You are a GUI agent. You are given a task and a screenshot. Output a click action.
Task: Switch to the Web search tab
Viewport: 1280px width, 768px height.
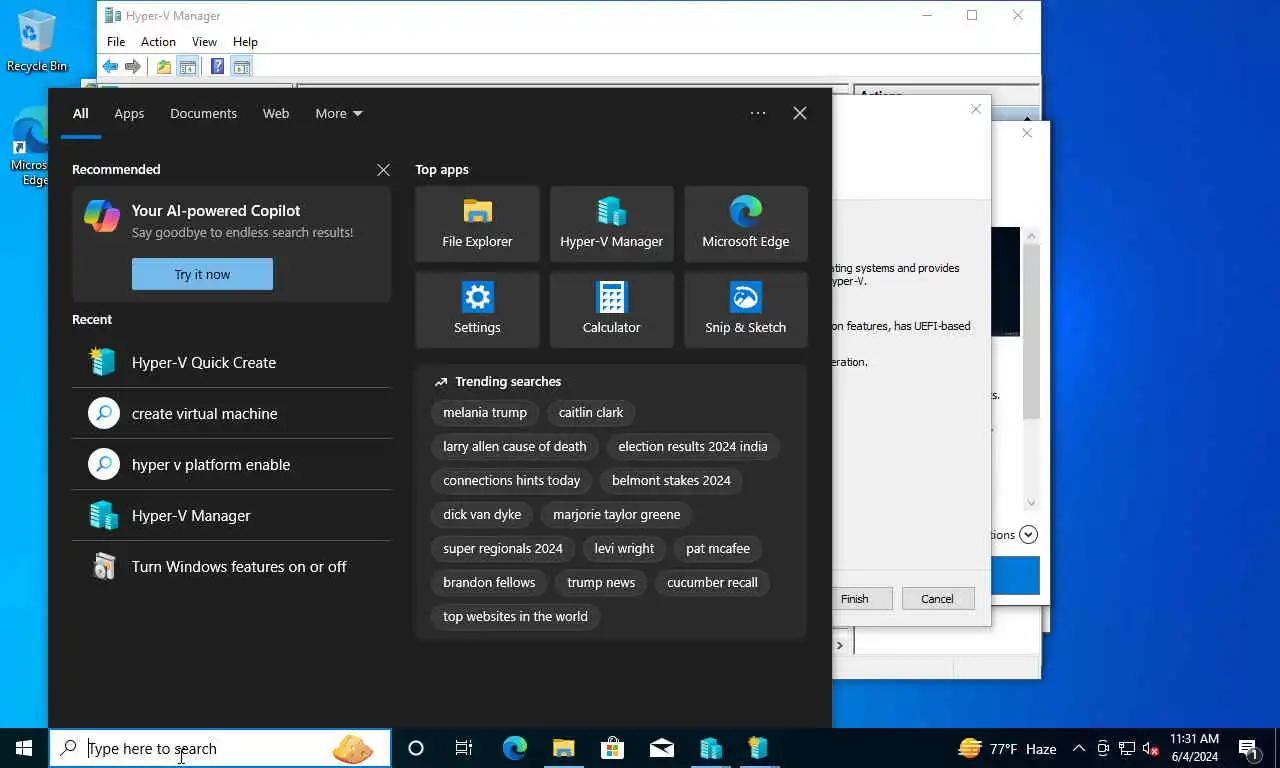click(276, 113)
